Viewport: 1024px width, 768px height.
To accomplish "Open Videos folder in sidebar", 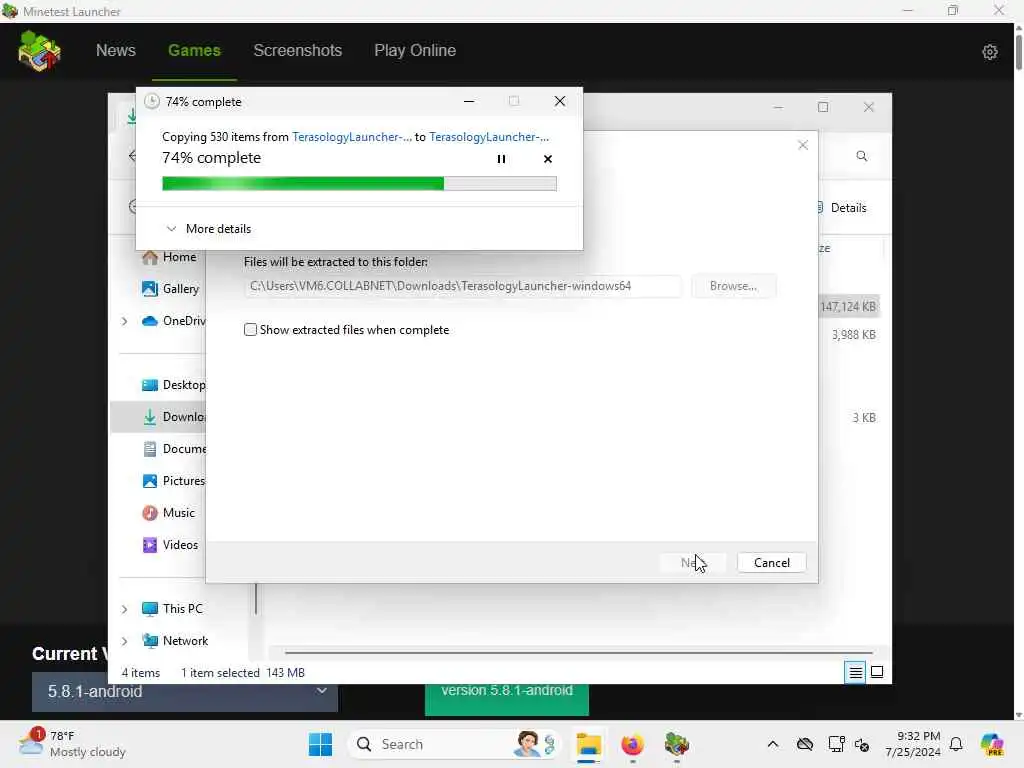I will [170, 545].
